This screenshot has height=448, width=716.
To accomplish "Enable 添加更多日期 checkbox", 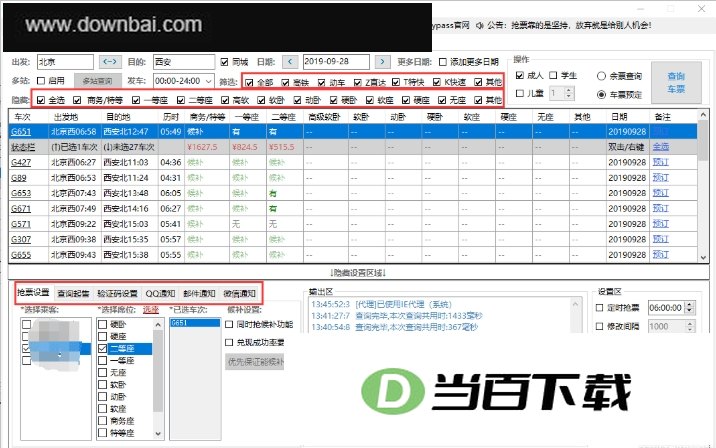I will pos(442,62).
